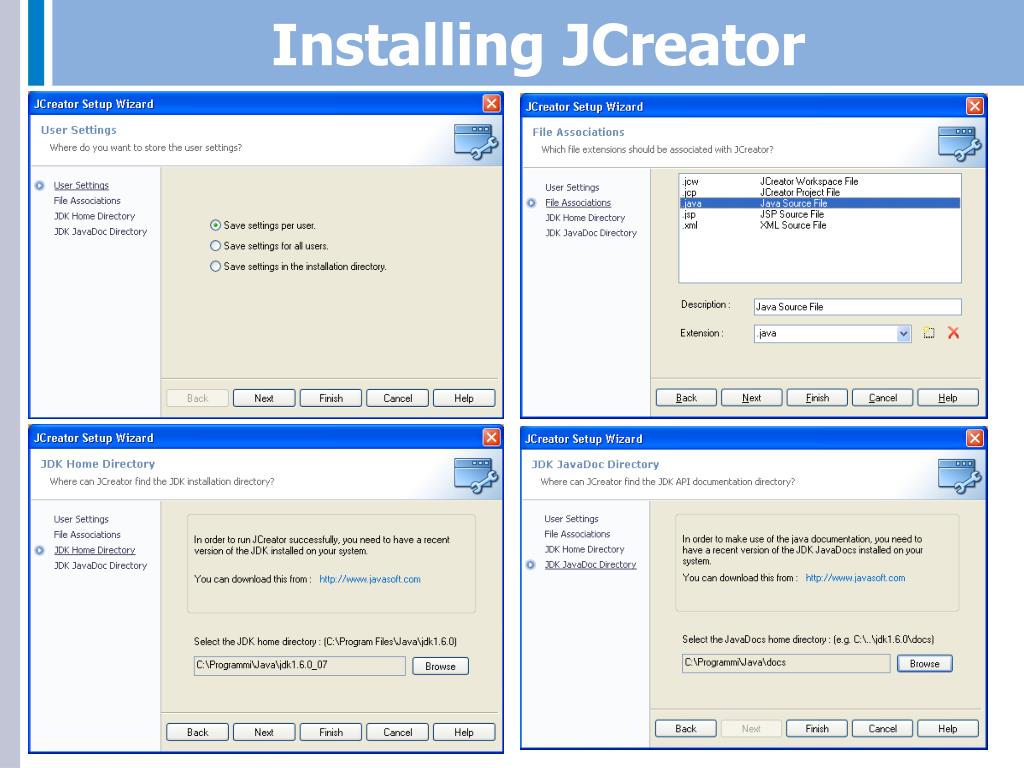Image resolution: width=1024 pixels, height=768 pixels.
Task: Click the wizard icon in JDK Home Directory header
Action: coord(475,475)
